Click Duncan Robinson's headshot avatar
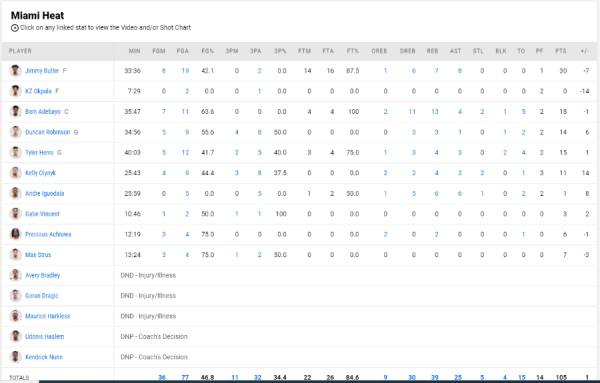 click(x=15, y=132)
